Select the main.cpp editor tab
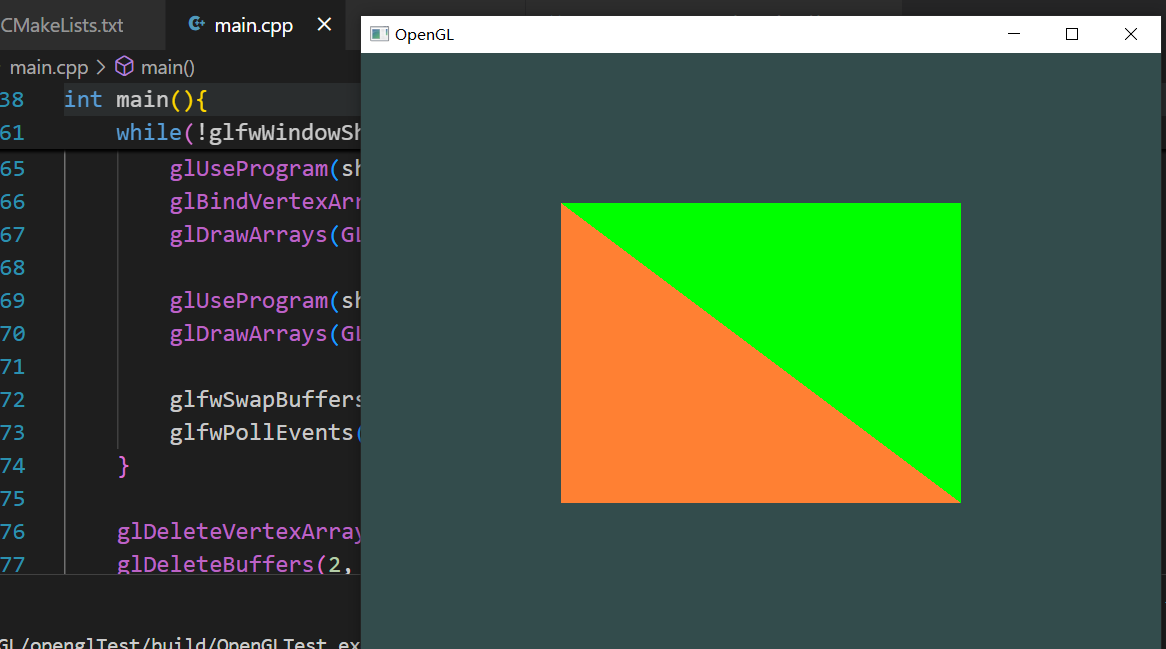 [x=253, y=25]
